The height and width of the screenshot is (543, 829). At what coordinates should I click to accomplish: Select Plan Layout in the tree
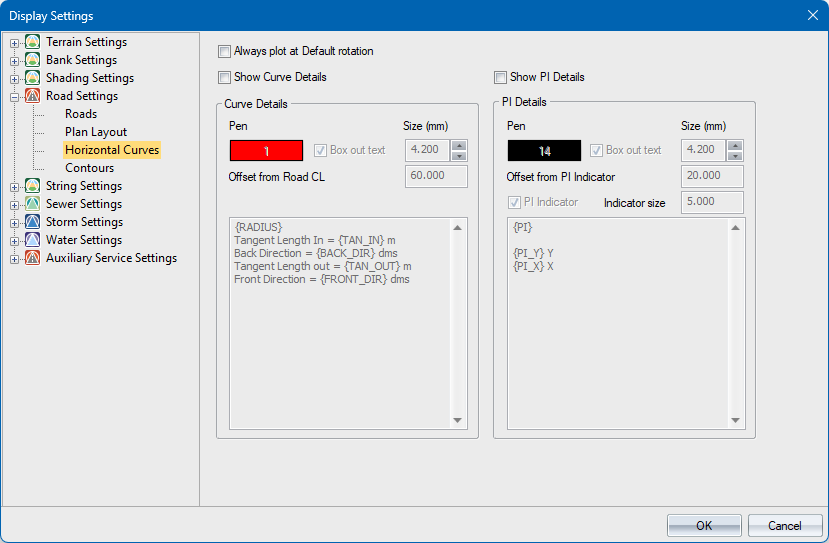[96, 132]
